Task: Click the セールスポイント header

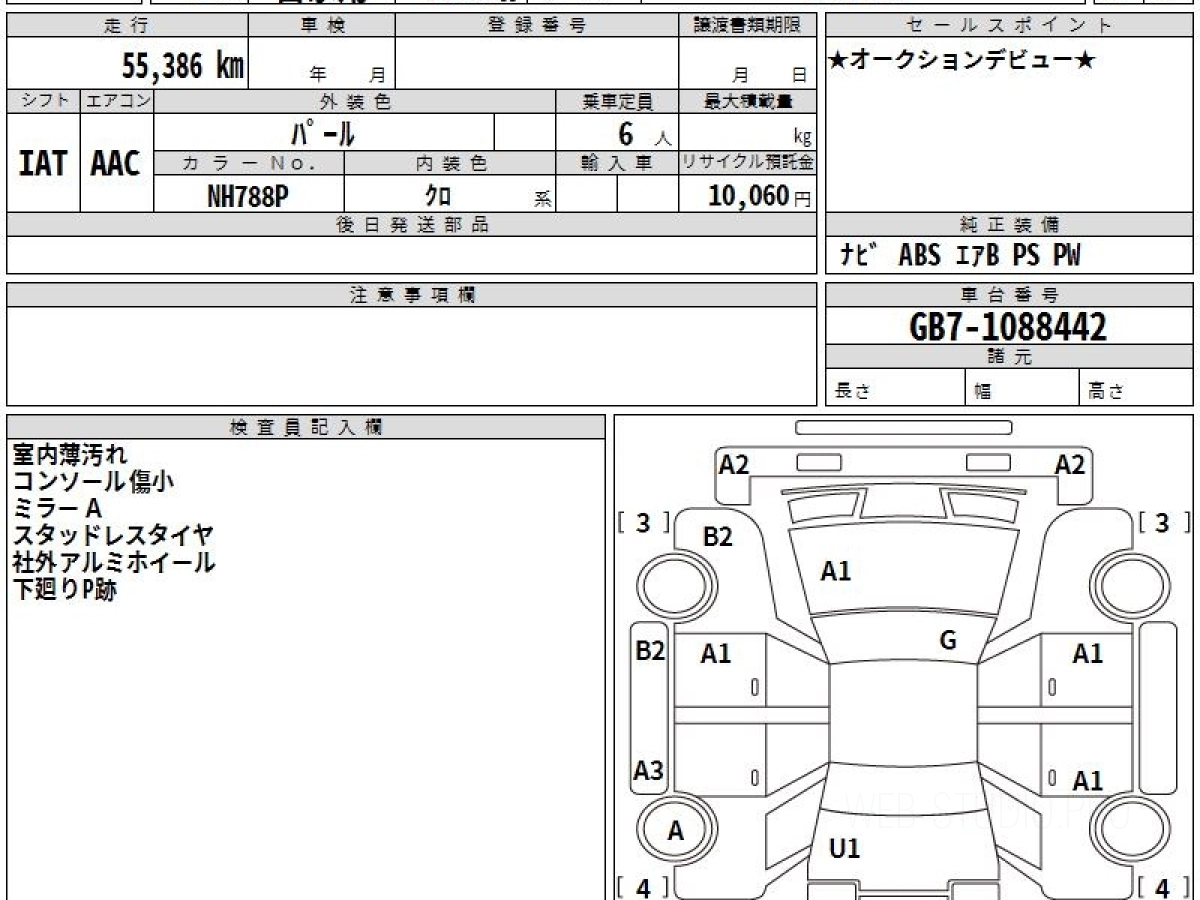Action: pyautogui.click(x=1010, y=25)
